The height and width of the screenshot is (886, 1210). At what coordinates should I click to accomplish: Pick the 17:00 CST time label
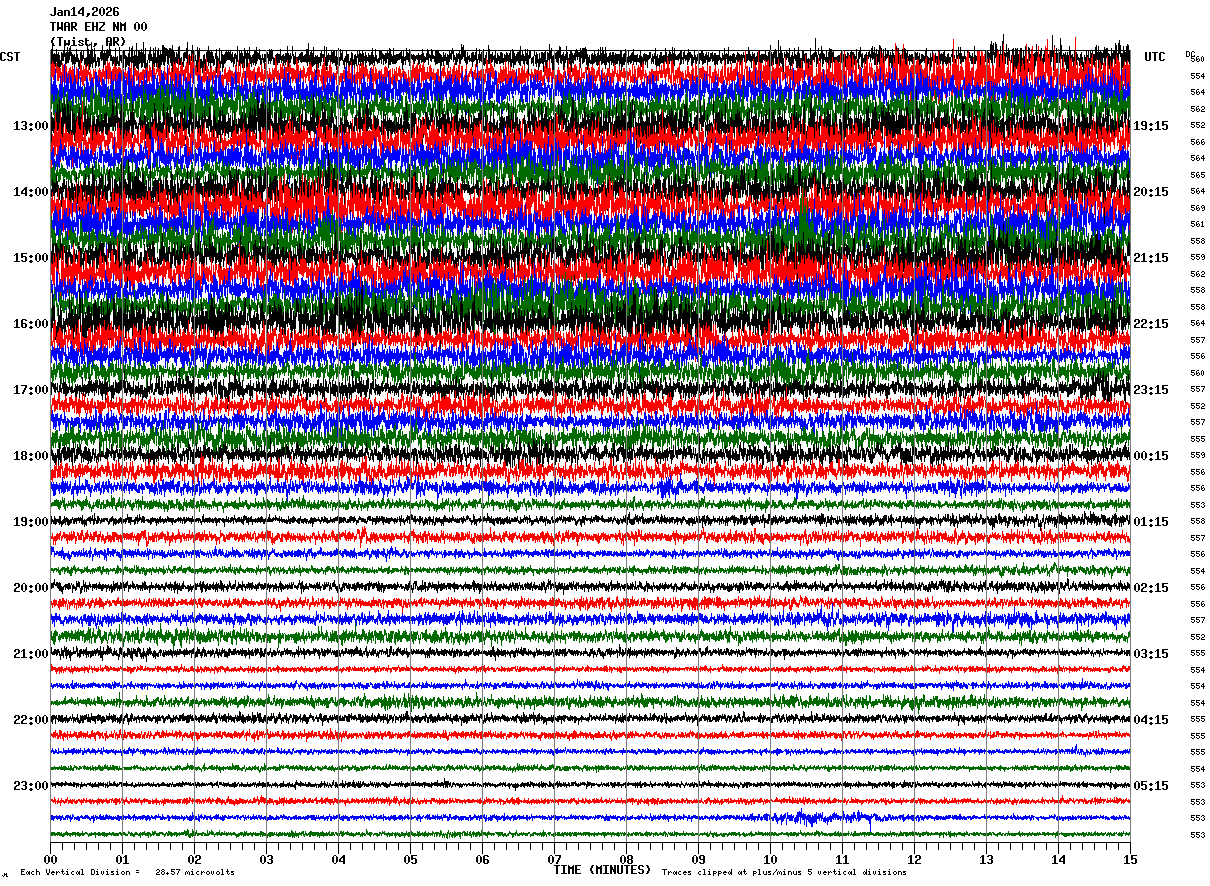tap(31, 390)
